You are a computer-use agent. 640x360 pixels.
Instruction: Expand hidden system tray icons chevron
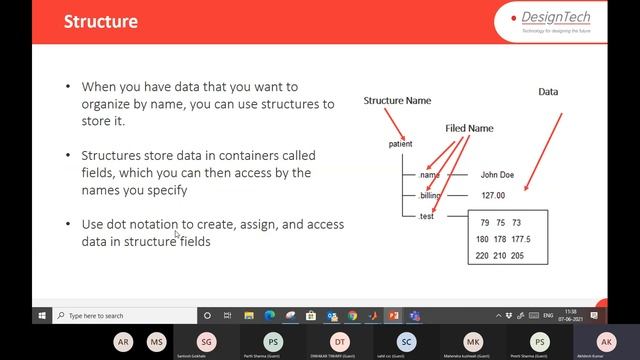click(498, 316)
